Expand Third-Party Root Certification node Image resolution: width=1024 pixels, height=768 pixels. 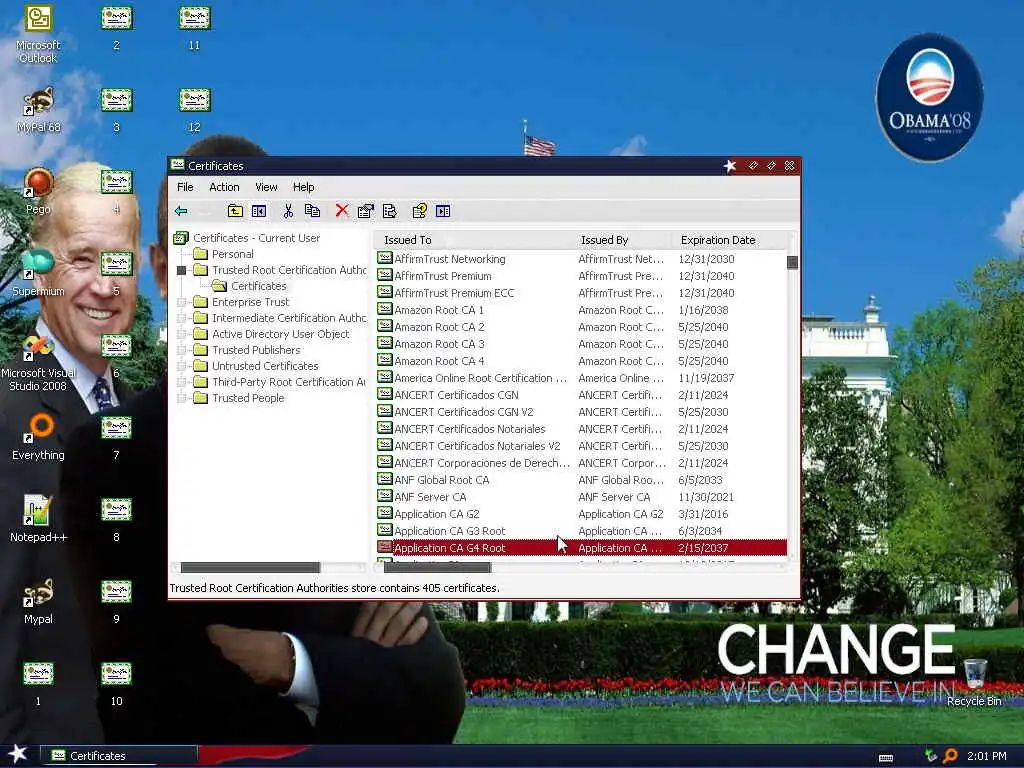tap(182, 382)
